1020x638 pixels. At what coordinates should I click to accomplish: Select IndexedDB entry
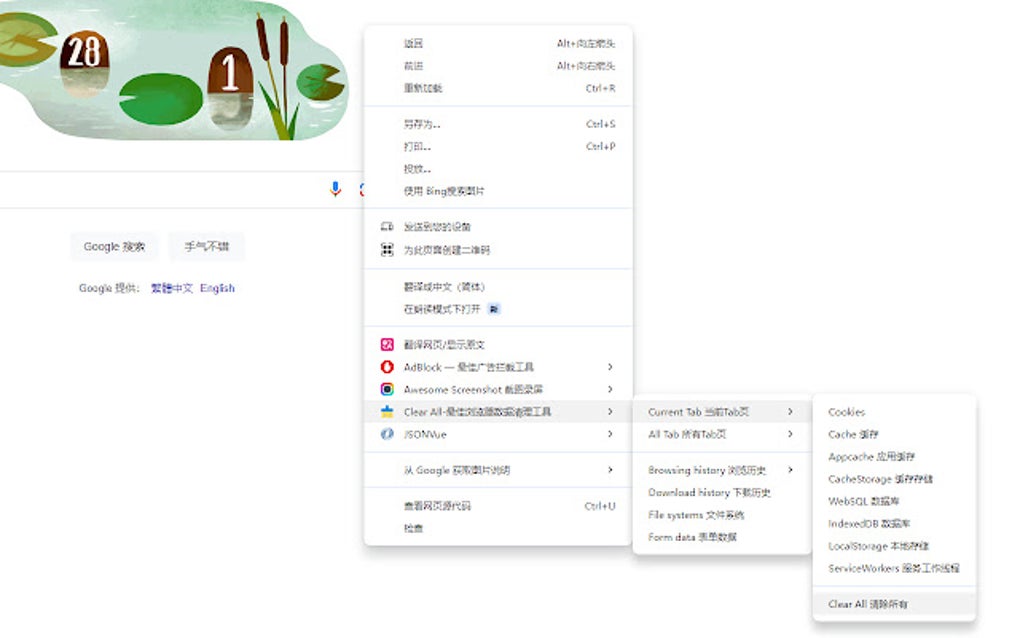pyautogui.click(x=894, y=523)
